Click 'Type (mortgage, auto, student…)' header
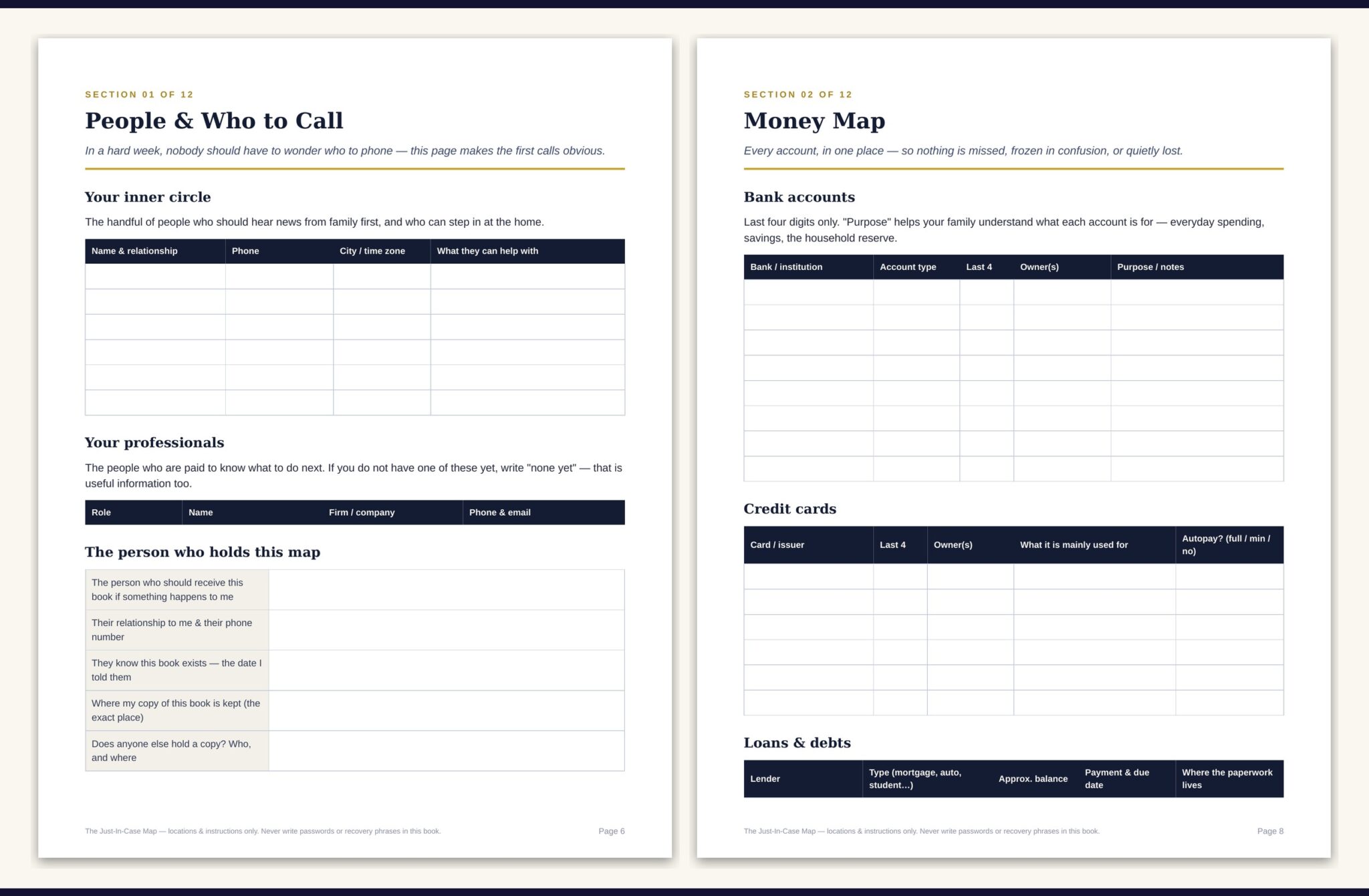 (927, 779)
